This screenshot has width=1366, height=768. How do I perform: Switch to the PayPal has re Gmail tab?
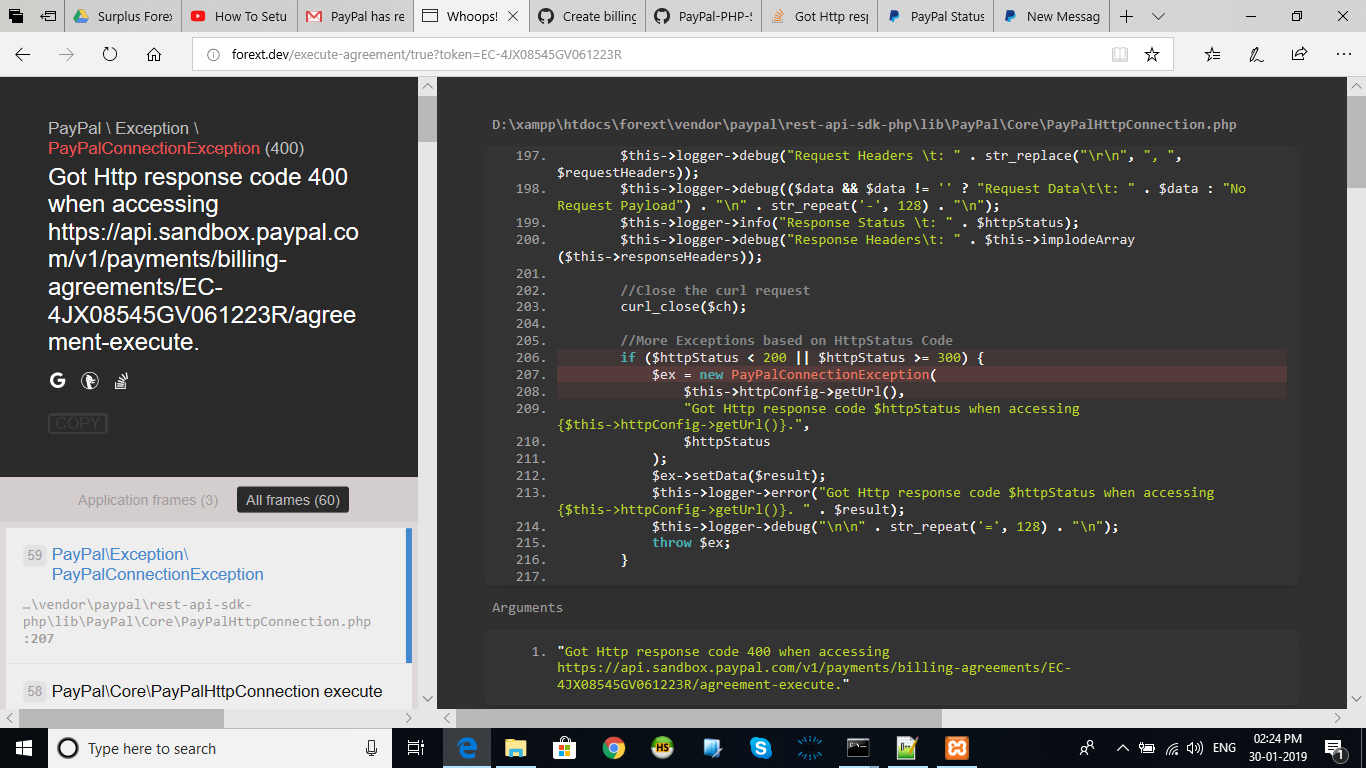(x=354, y=16)
